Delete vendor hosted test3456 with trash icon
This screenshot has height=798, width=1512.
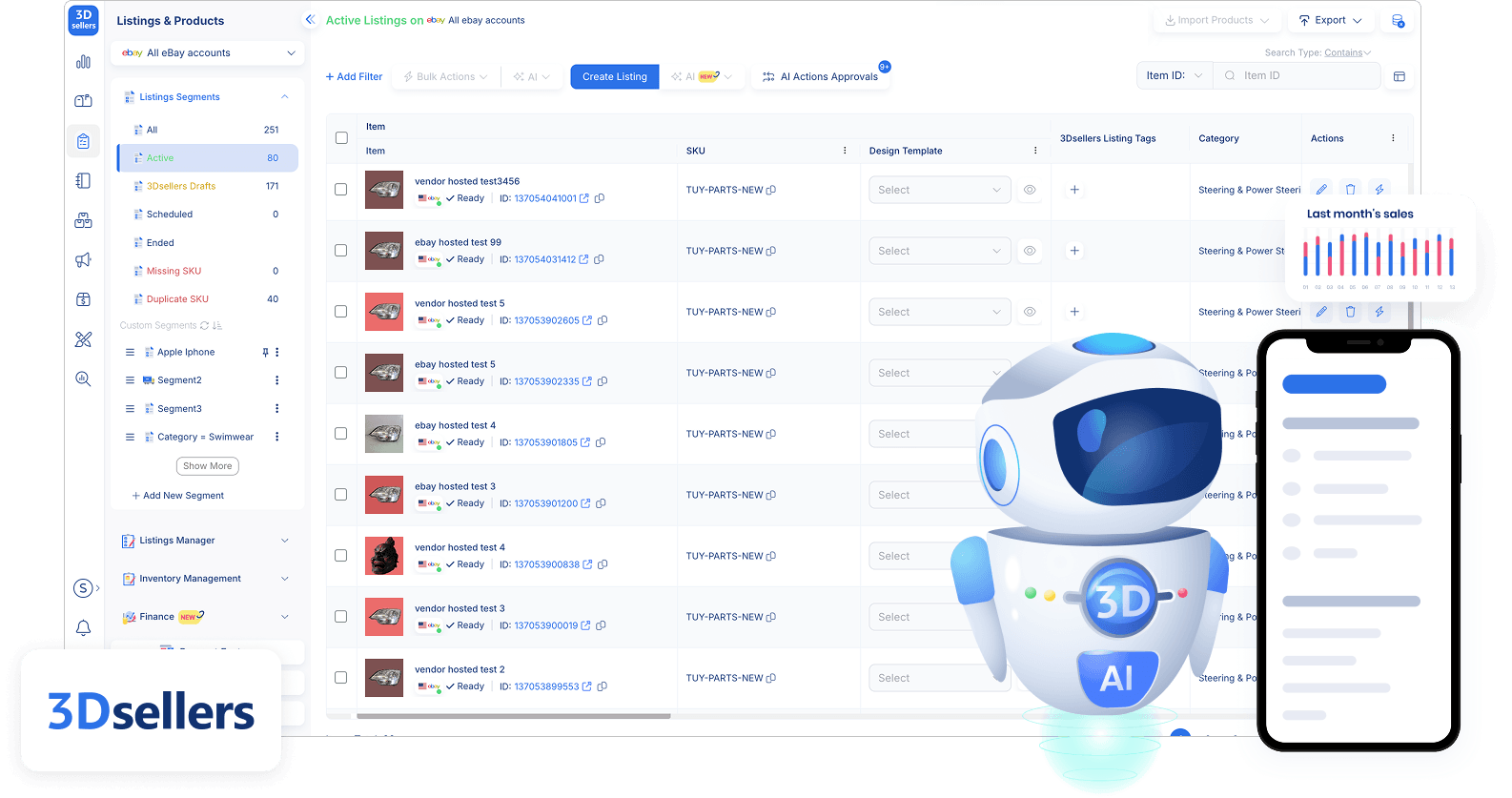point(1350,190)
